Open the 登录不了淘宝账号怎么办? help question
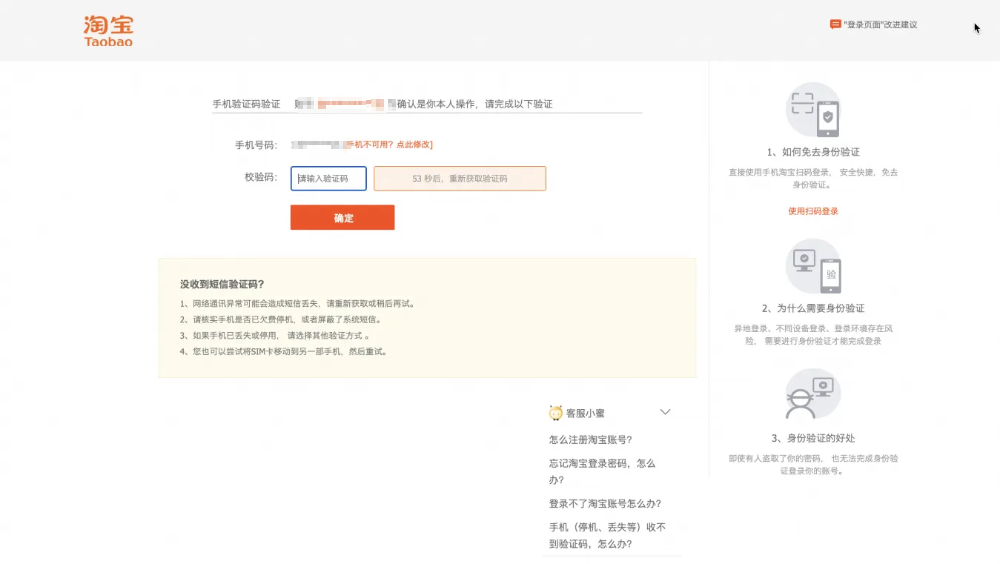Image resolution: width=1000 pixels, height=564 pixels. (604, 503)
